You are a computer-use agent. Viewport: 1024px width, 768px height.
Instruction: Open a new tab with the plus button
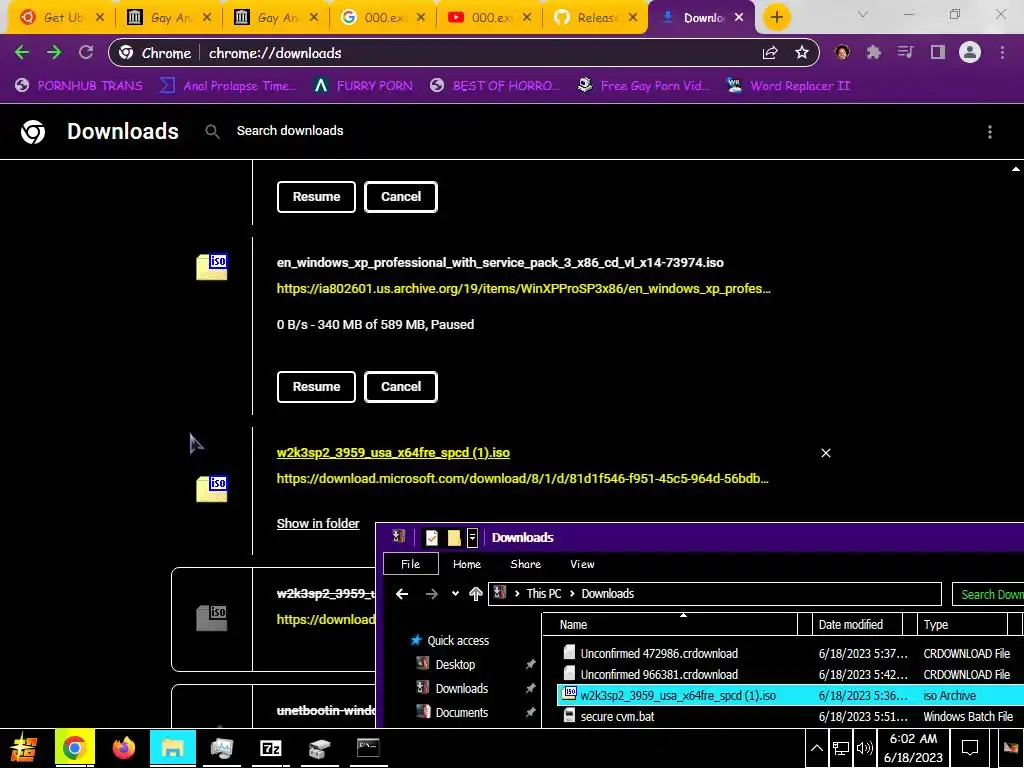point(776,18)
